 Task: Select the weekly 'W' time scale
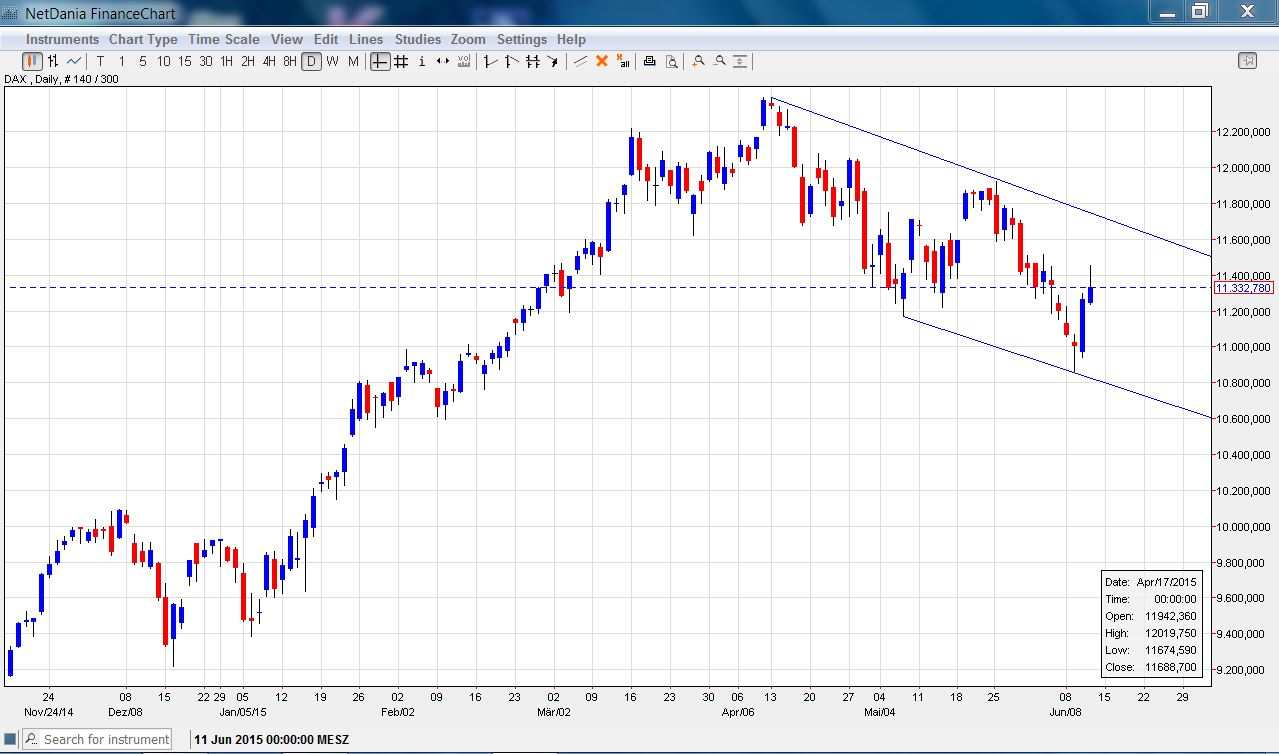click(332, 61)
